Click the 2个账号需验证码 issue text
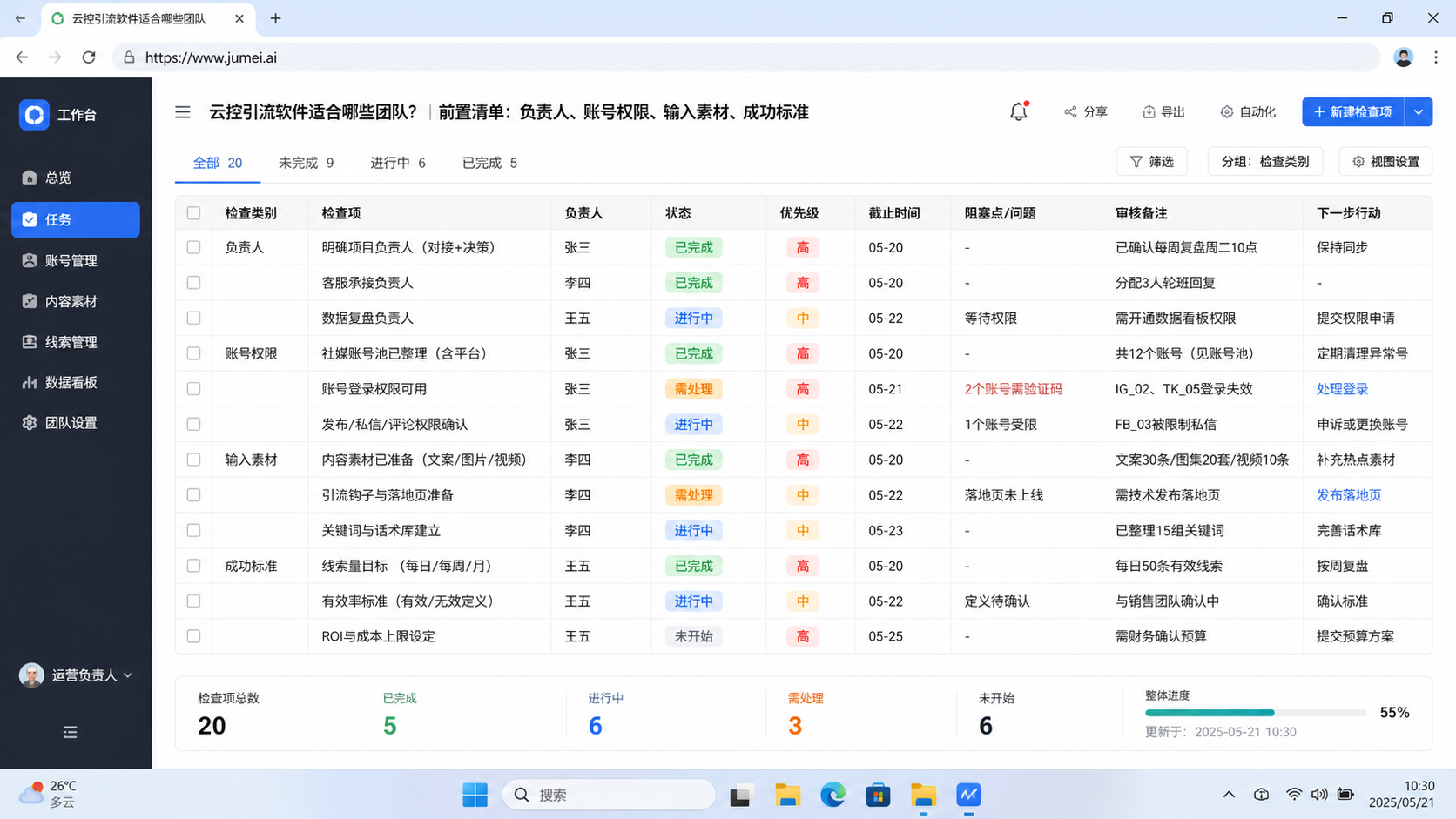 point(1013,389)
